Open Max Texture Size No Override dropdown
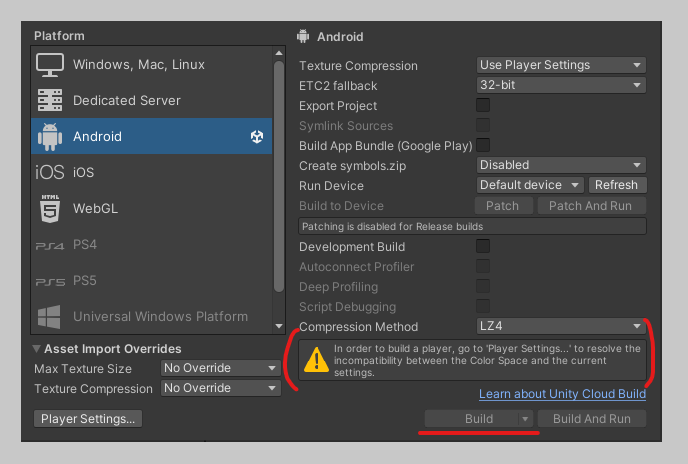This screenshot has height=464, width=688. coord(221,368)
